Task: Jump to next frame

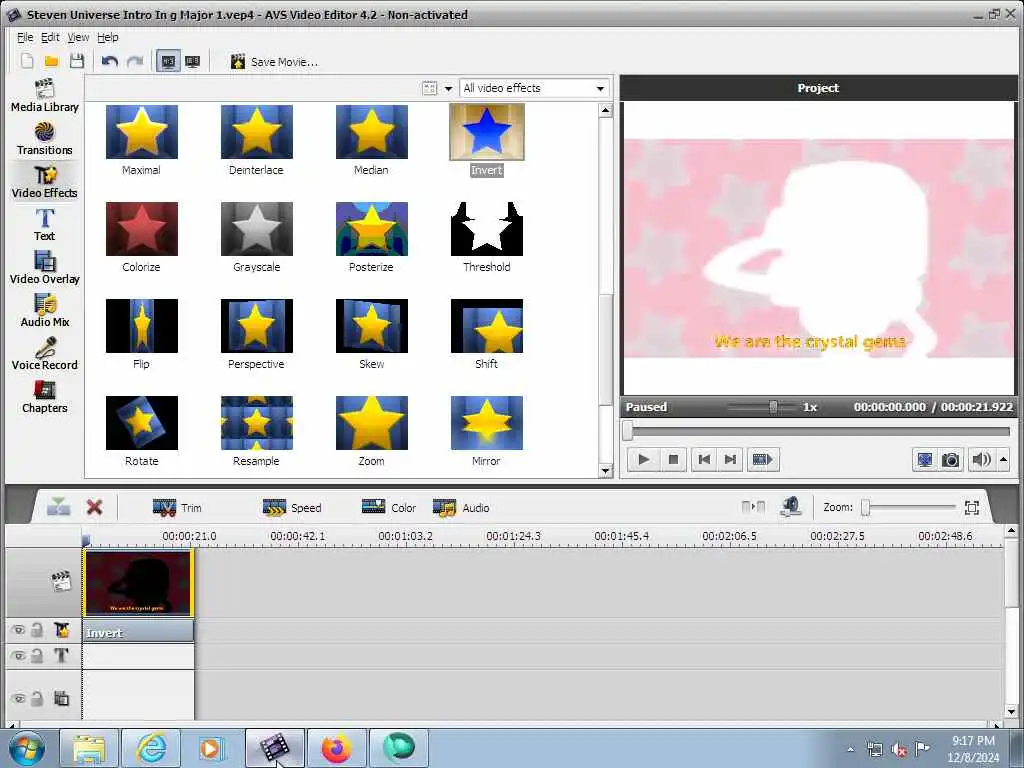Action: pos(730,460)
